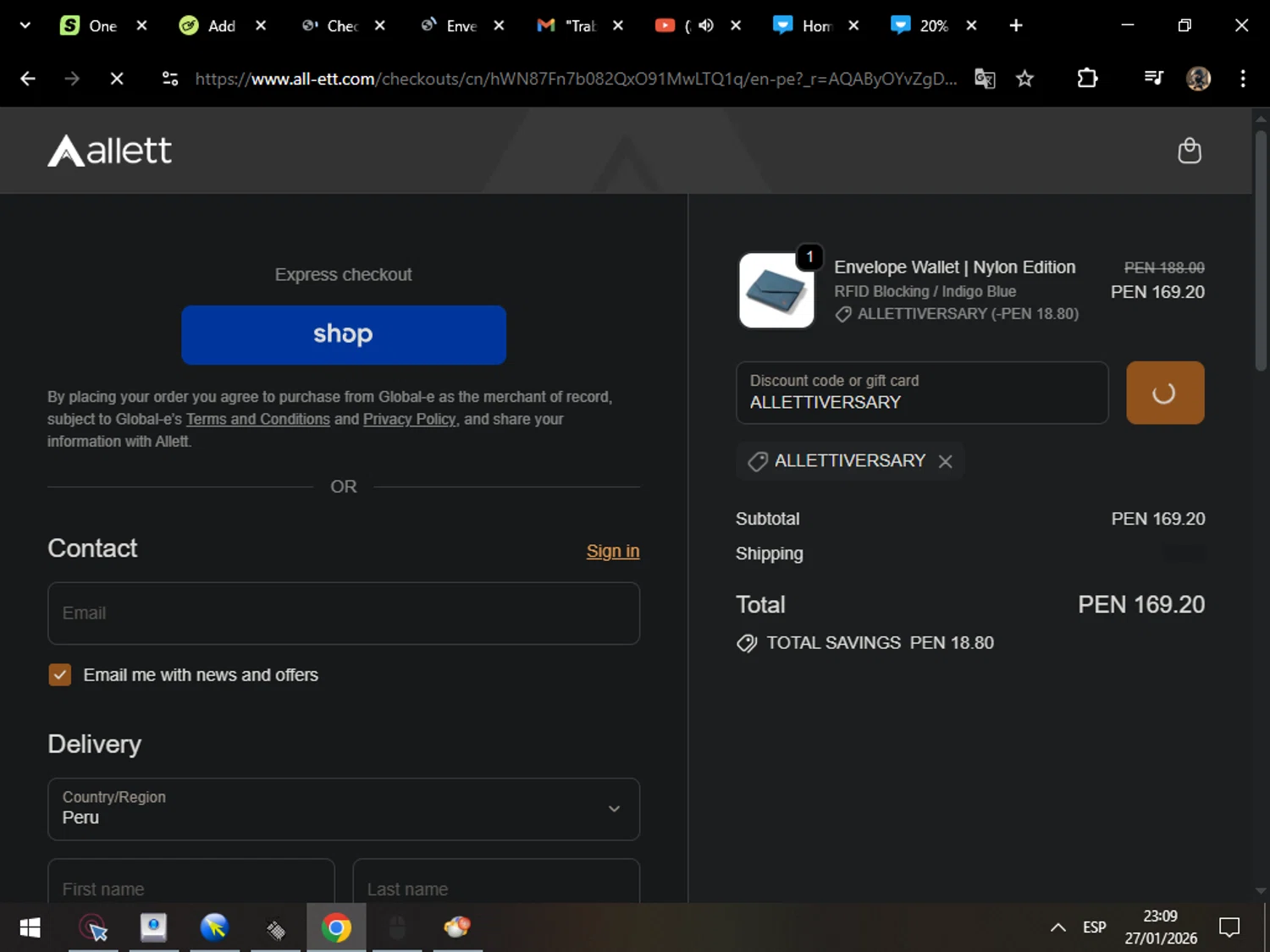The width and height of the screenshot is (1270, 952).
Task: Close the 20% tab
Action: (971, 25)
